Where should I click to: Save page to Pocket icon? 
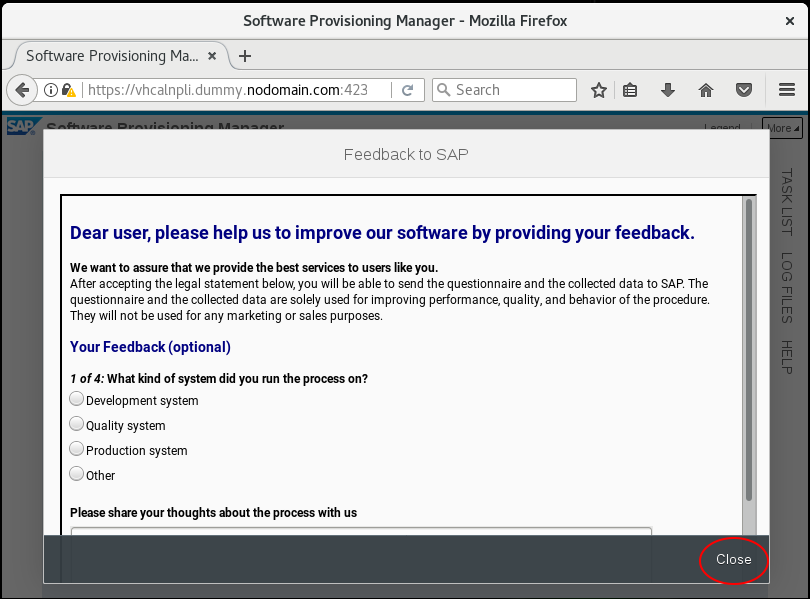click(743, 90)
